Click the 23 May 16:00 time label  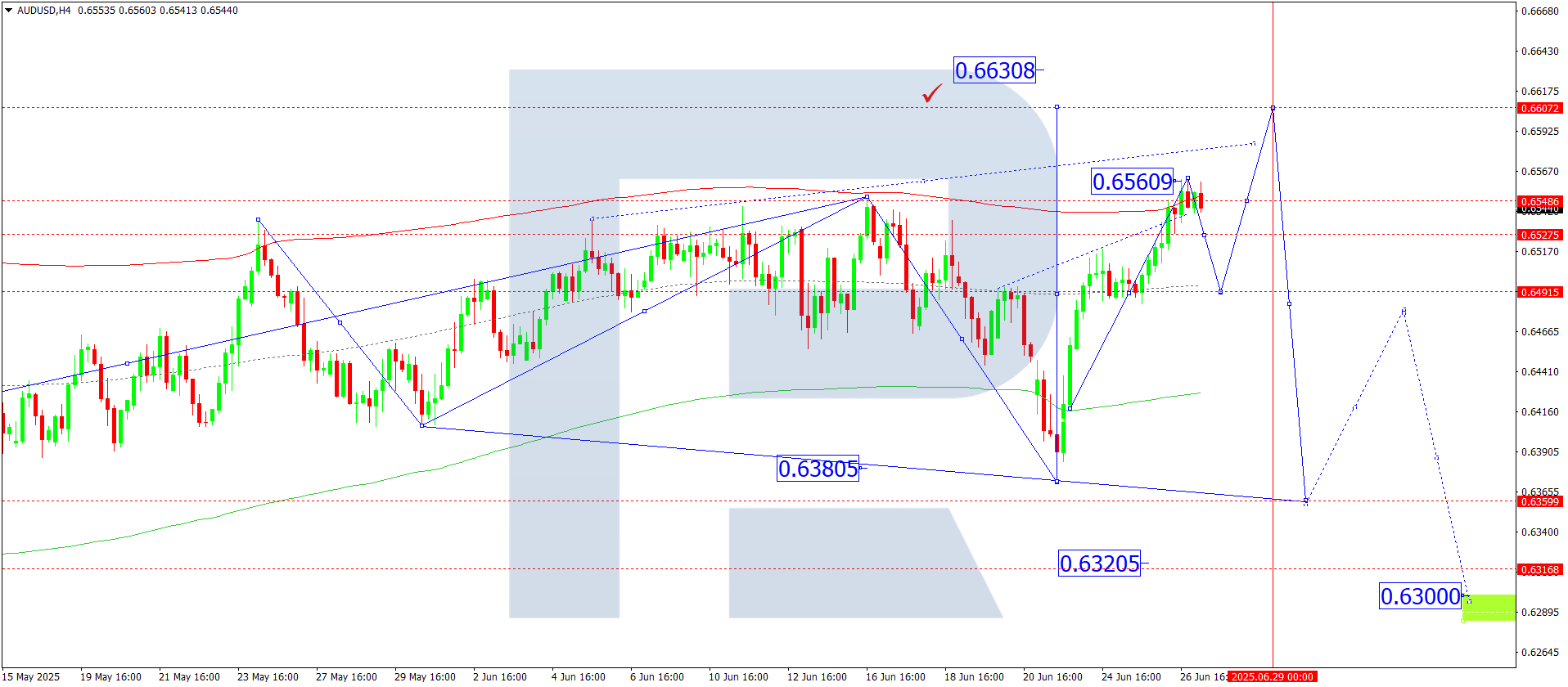pos(268,676)
